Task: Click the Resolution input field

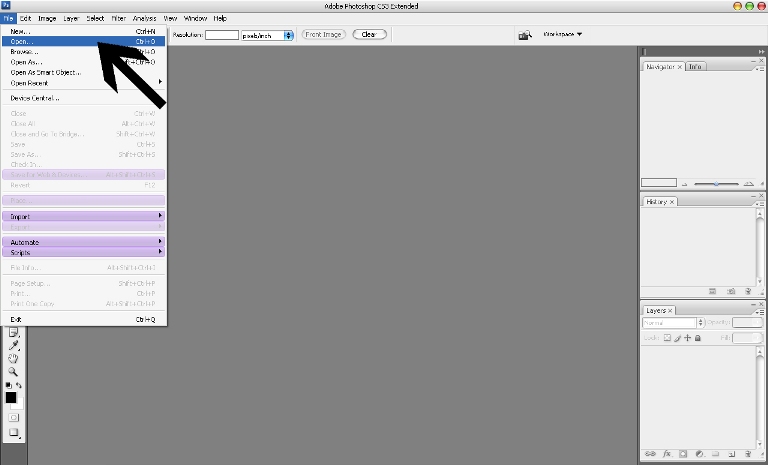Action: [222, 35]
